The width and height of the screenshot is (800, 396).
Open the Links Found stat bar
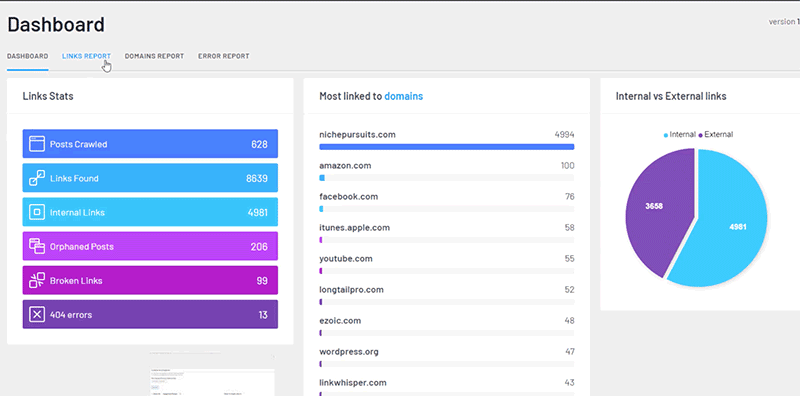(x=150, y=178)
